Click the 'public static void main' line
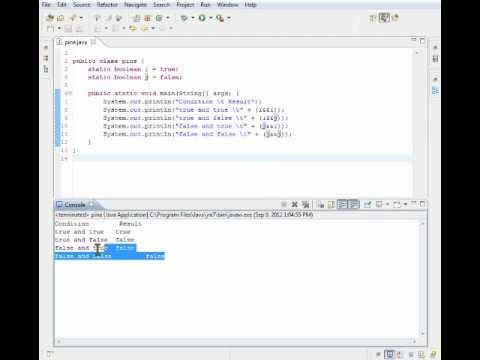 click(163, 93)
